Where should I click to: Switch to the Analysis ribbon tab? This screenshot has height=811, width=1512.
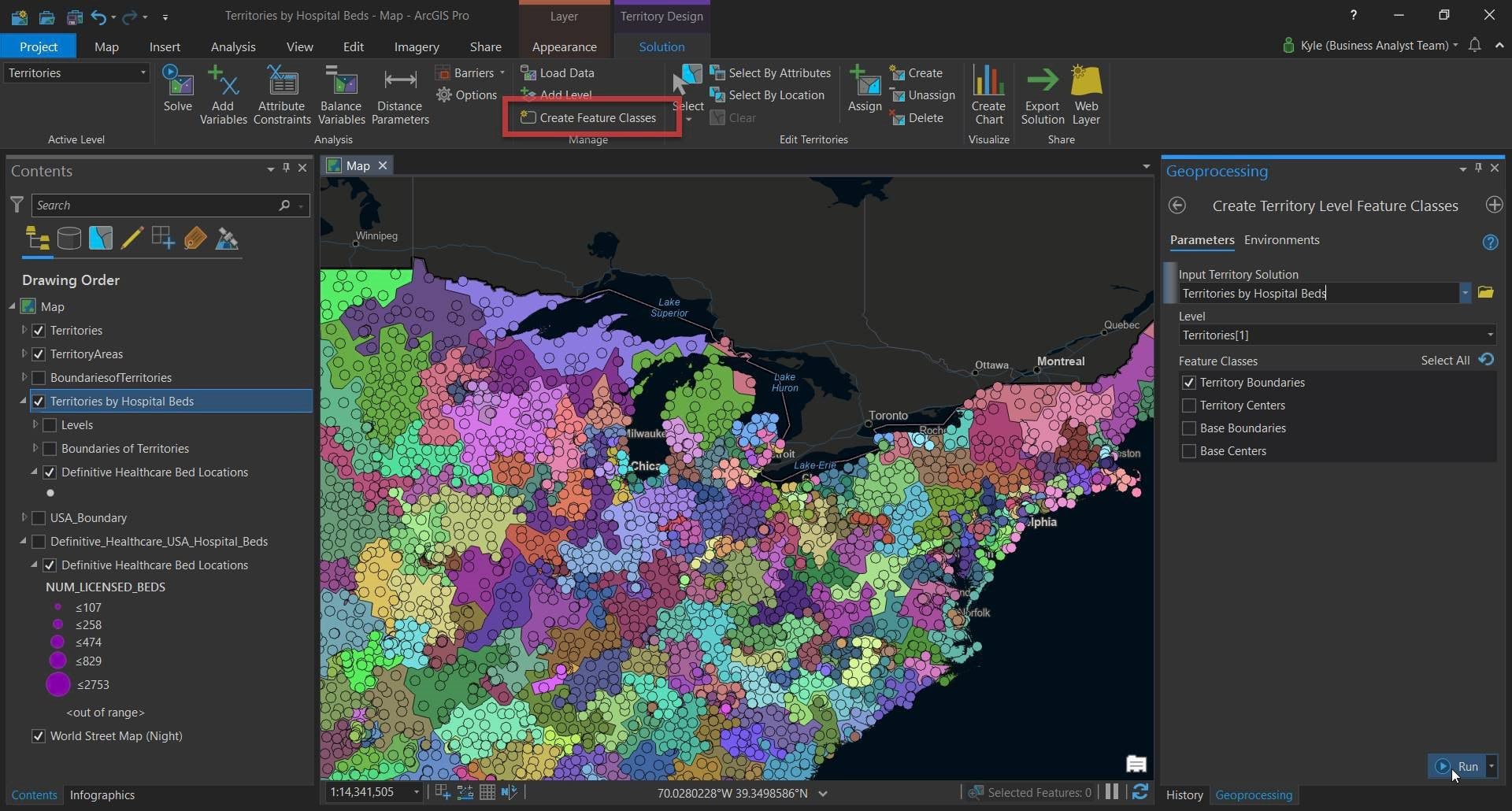coord(232,47)
